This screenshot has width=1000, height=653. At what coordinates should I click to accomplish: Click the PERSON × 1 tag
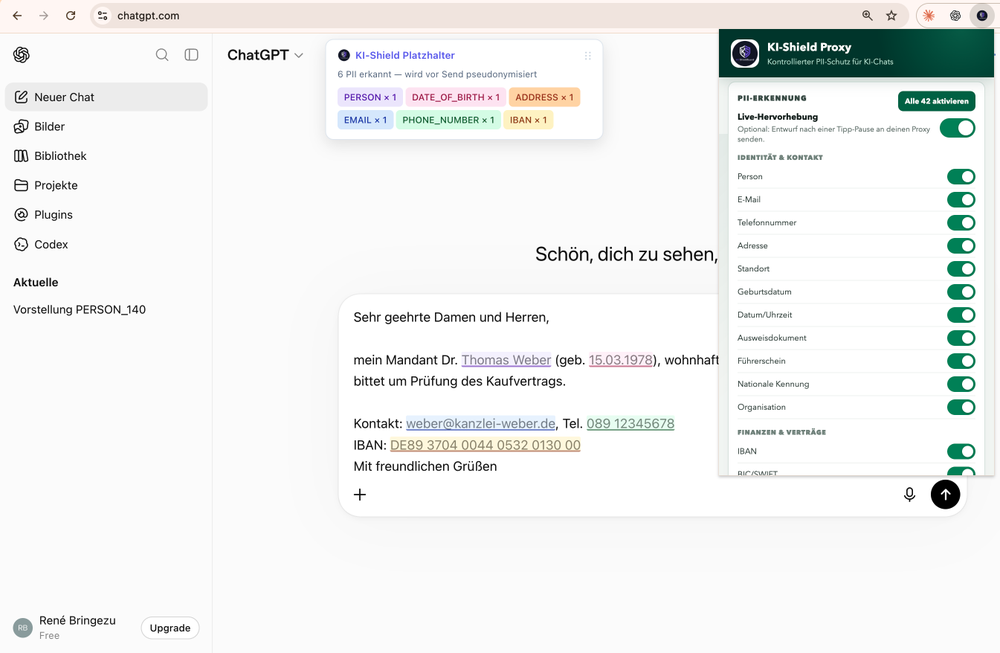coord(370,97)
